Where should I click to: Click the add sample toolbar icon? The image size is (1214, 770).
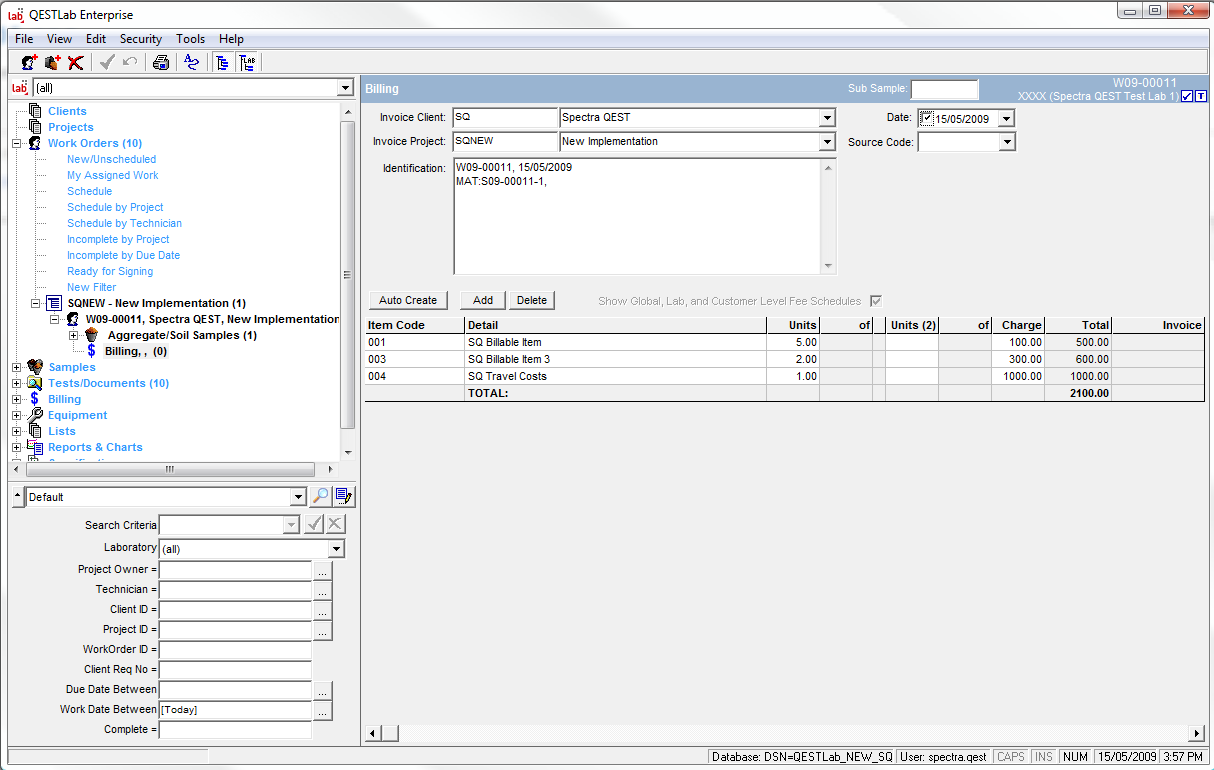point(53,63)
